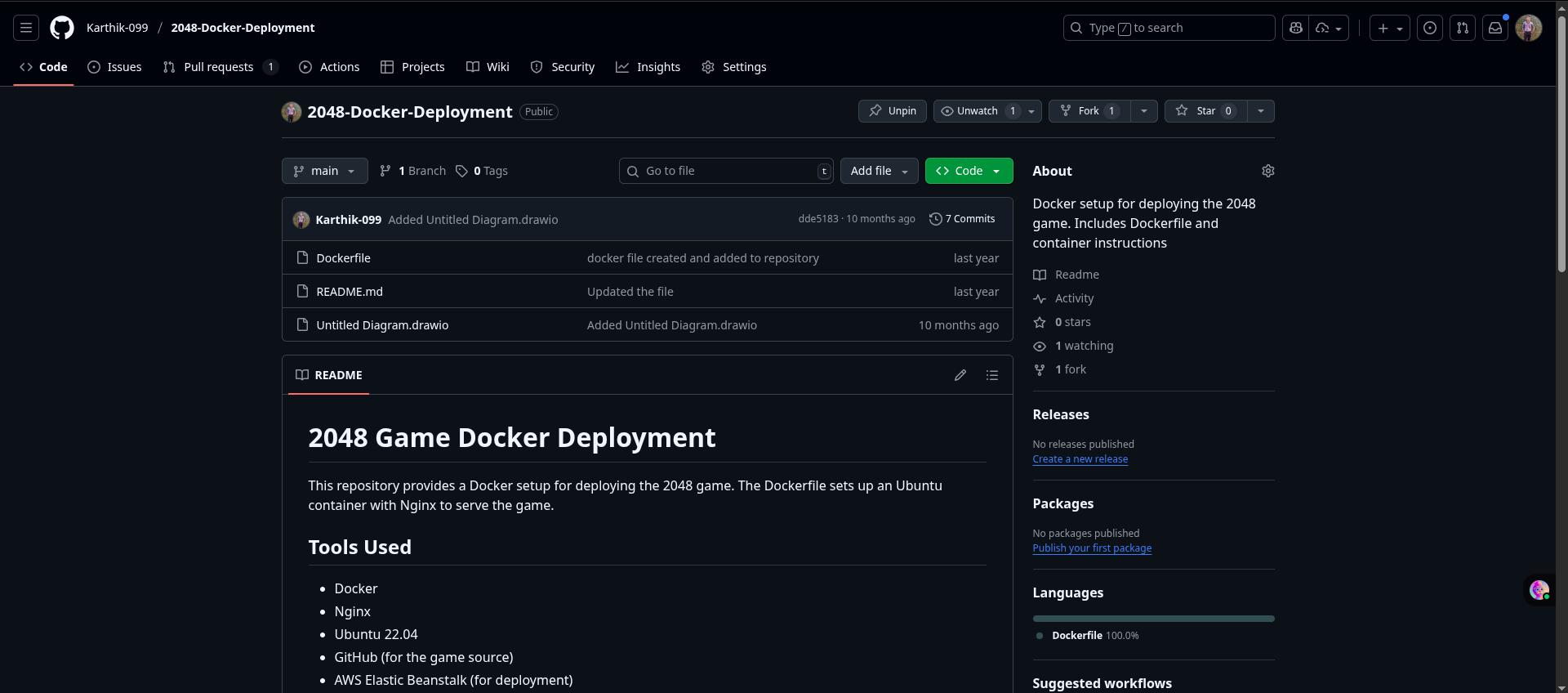Open the README.md file
This screenshot has width=1568, height=693.
point(350,292)
